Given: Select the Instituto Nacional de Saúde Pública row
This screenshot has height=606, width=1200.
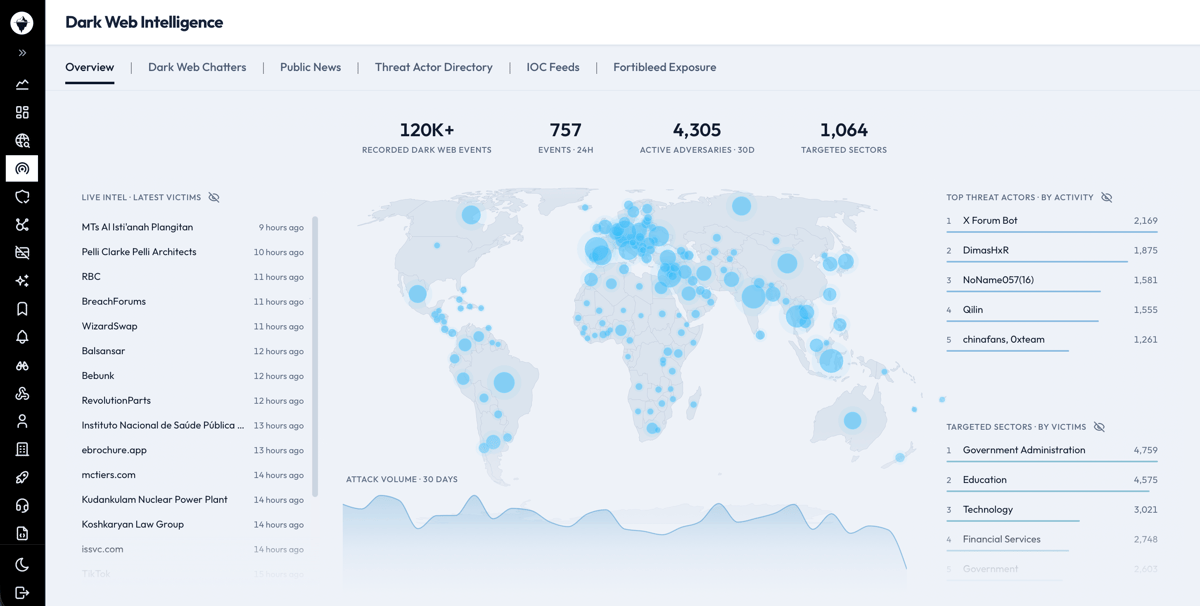Looking at the screenshot, I should click(193, 425).
